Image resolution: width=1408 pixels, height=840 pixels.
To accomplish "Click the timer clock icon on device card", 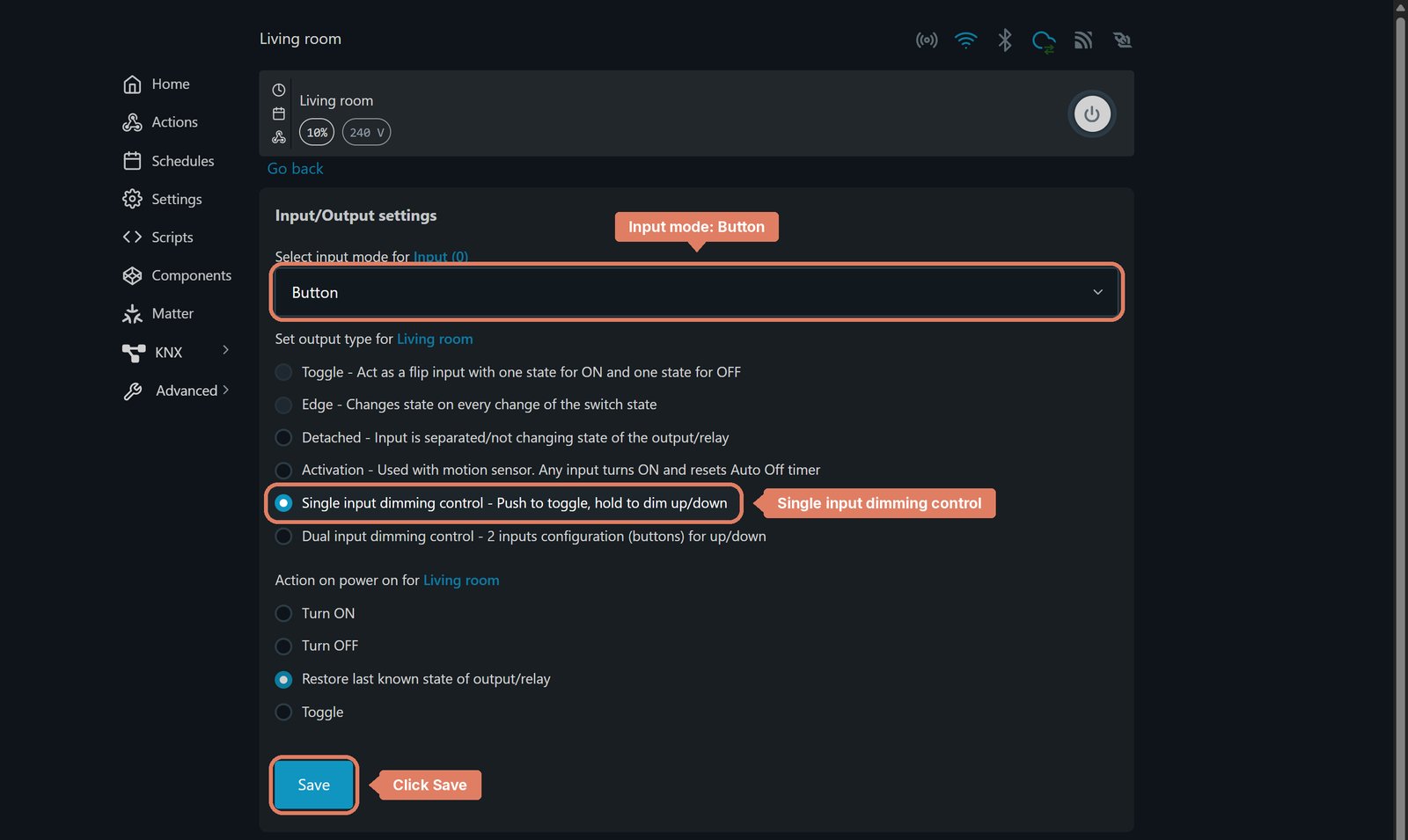I will click(x=279, y=90).
